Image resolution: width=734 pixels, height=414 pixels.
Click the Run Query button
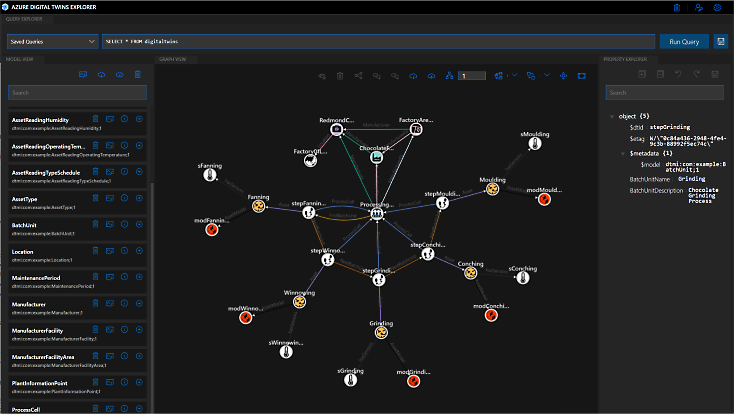pos(684,41)
